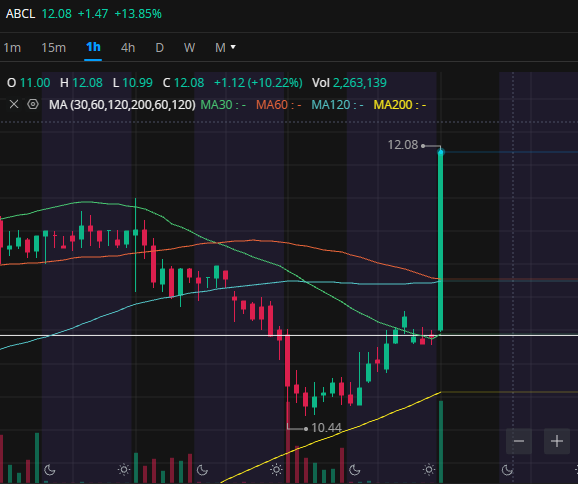Click the blue last-price dot marker
The height and width of the screenshot is (484, 578).
(x=441, y=152)
